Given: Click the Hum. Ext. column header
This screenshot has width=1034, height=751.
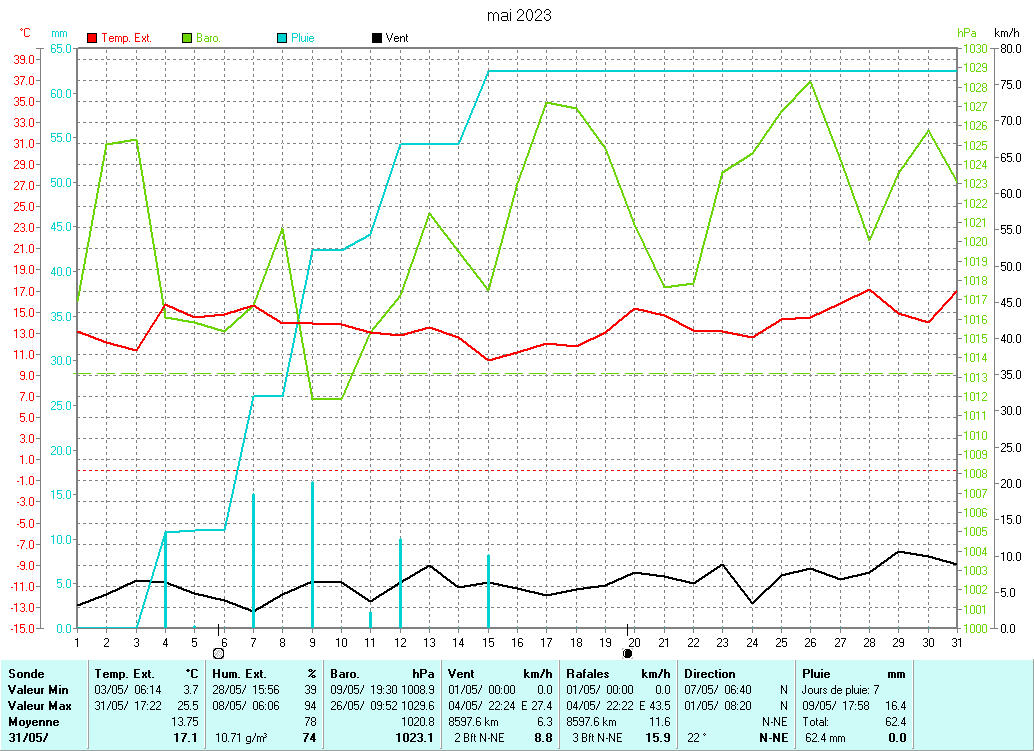Looking at the screenshot, I should pos(245,674).
